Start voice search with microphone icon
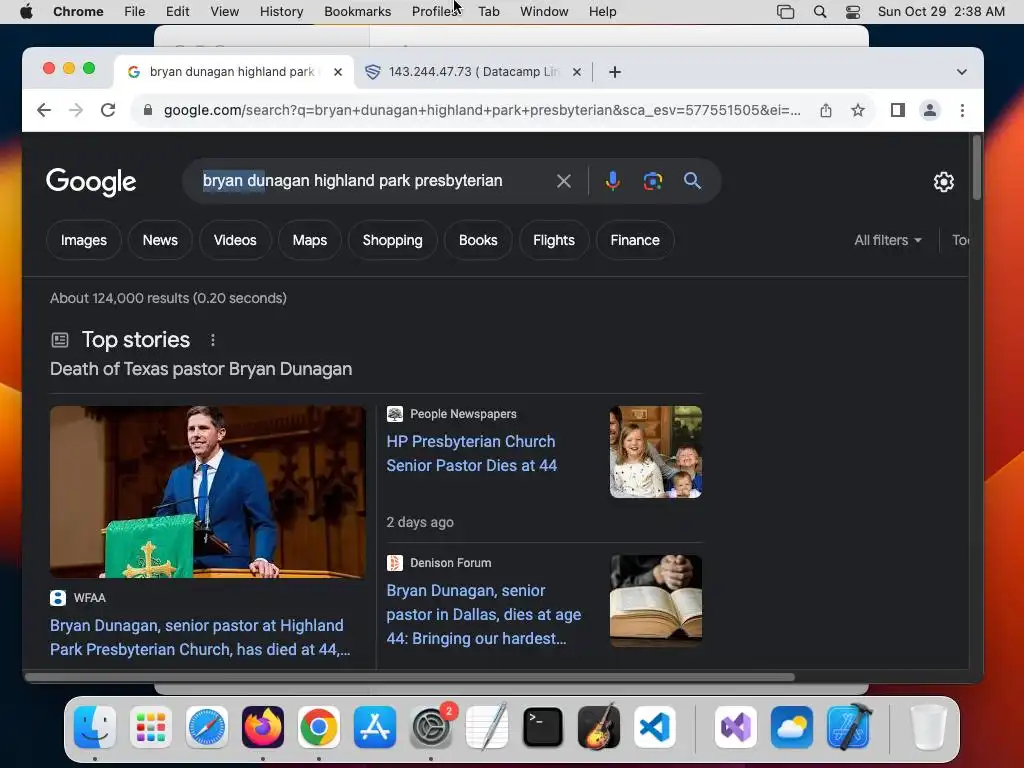The height and width of the screenshot is (768, 1024). 613,181
